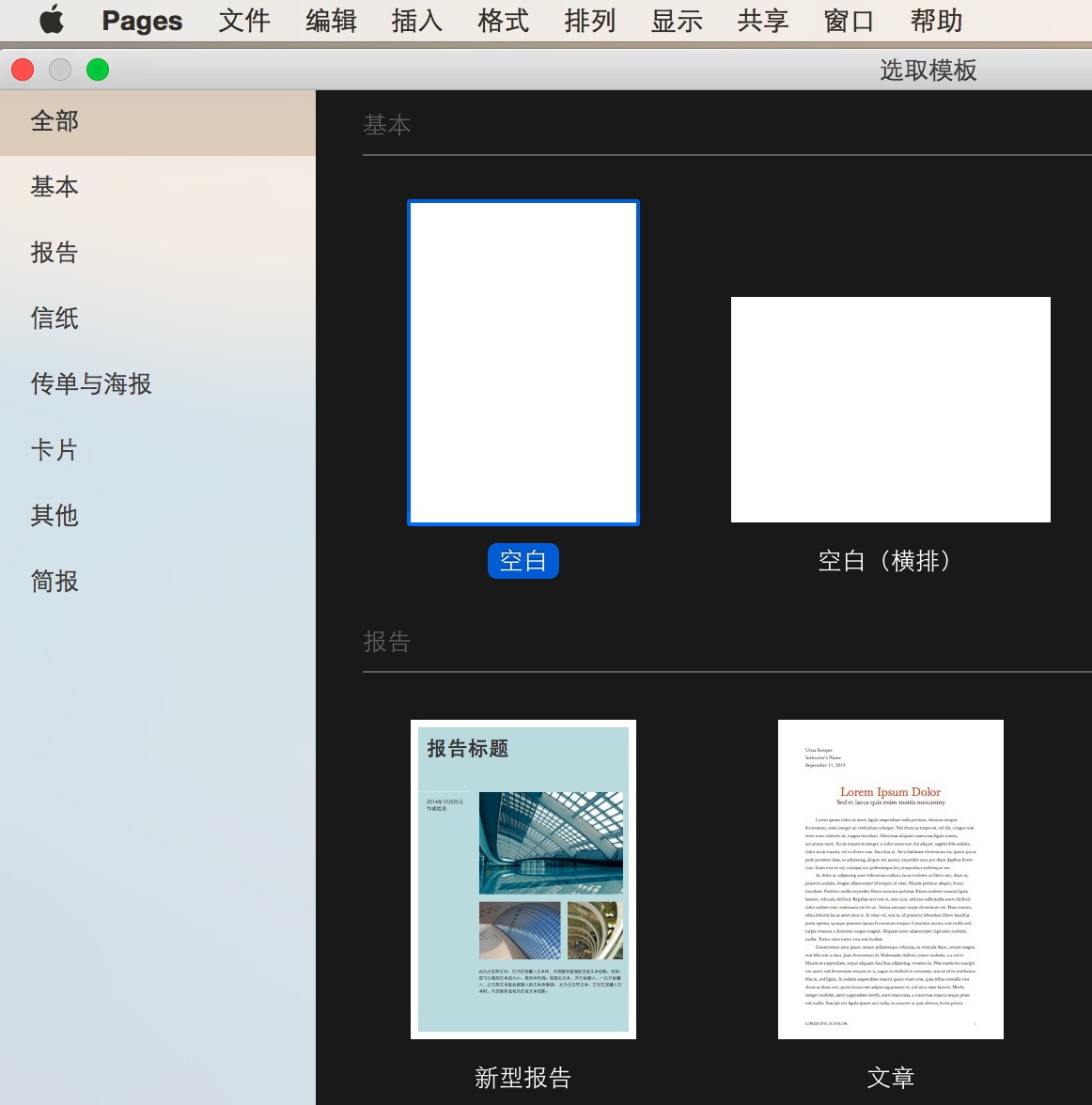Screen dimensions: 1092x1105
Task: Open the Apple menu
Action: [52, 20]
